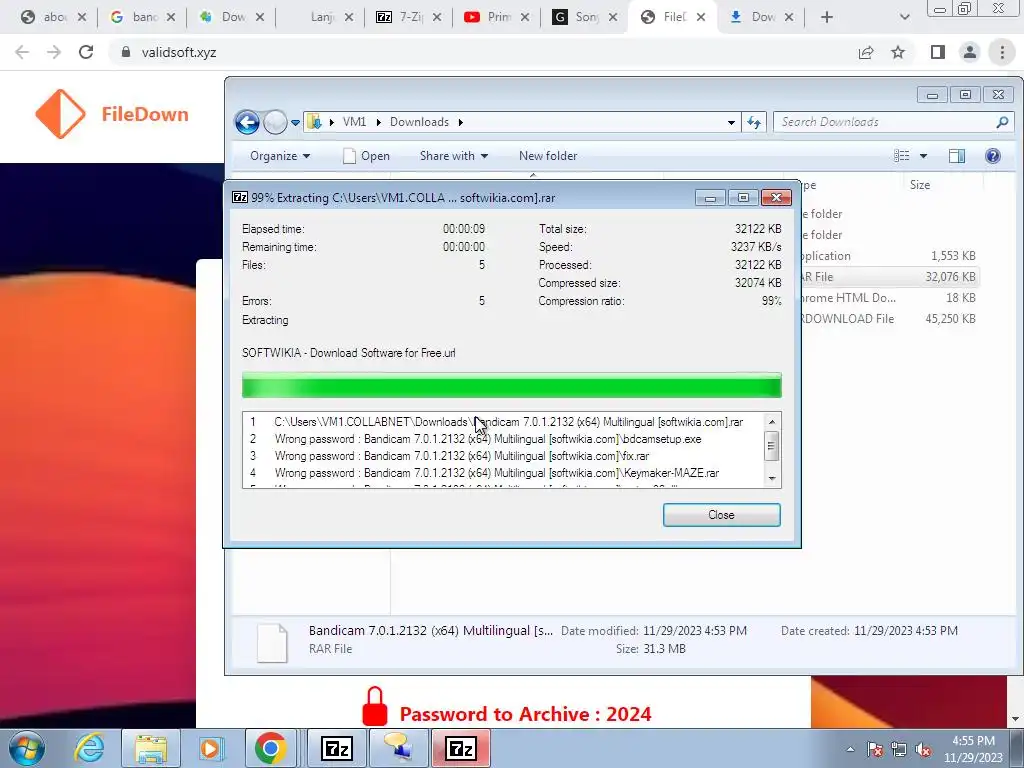The height and width of the screenshot is (768, 1024).
Task: Reload the validsoft.xyz page
Action: 86,52
